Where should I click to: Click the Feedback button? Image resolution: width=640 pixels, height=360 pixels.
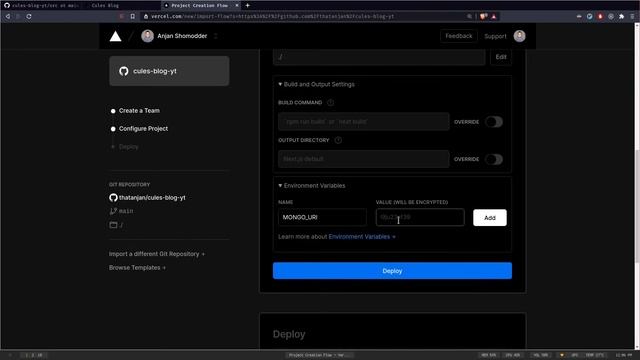[x=458, y=36]
